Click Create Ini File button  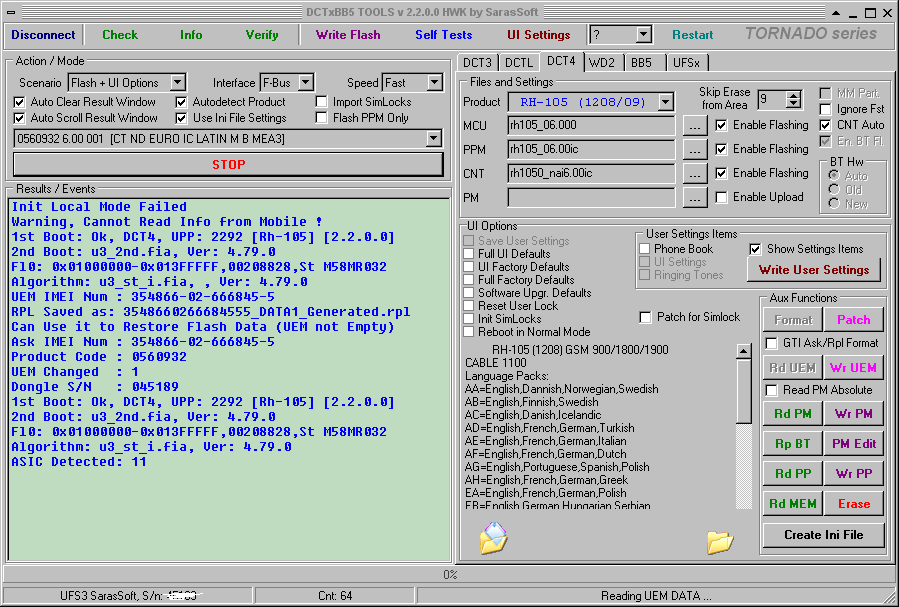point(823,535)
